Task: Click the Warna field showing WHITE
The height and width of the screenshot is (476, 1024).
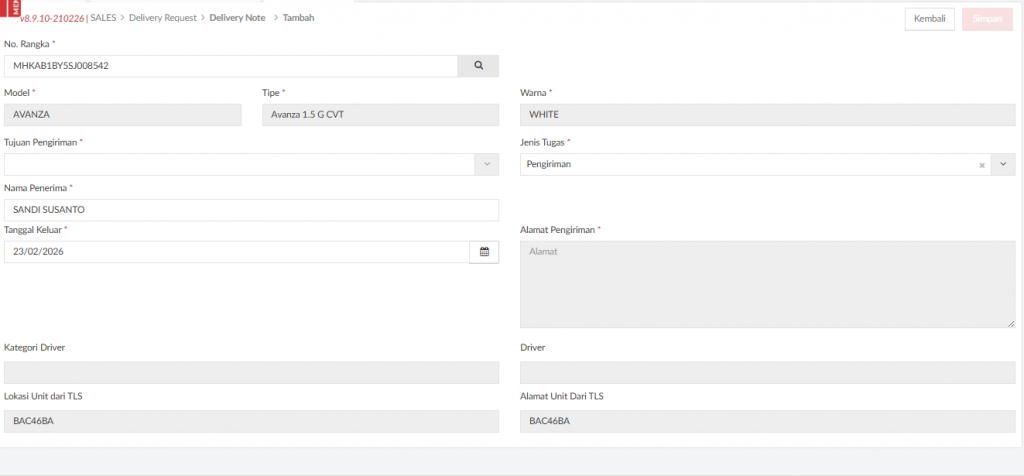Action: [x=766, y=114]
